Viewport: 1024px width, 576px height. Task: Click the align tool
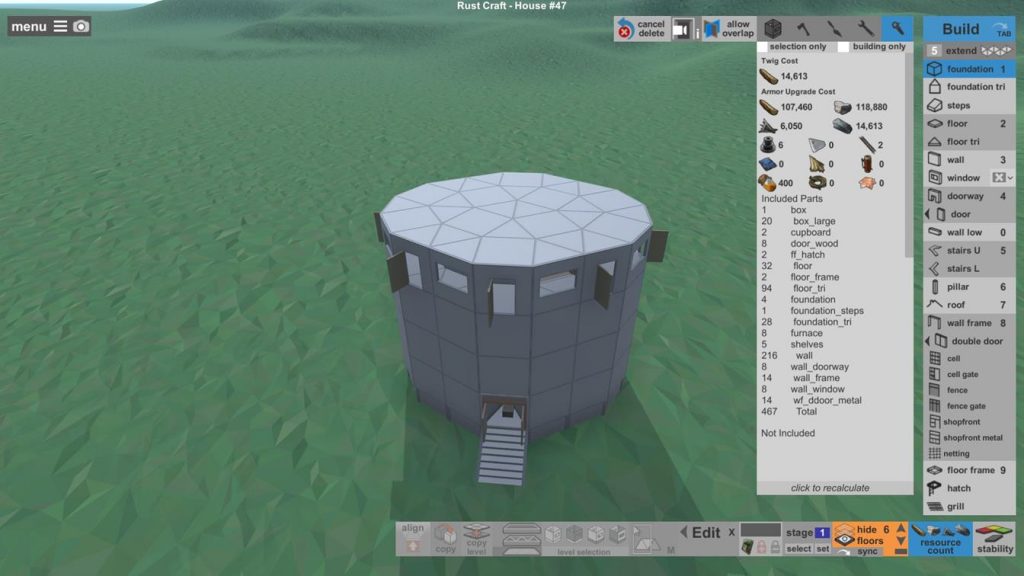pos(412,538)
